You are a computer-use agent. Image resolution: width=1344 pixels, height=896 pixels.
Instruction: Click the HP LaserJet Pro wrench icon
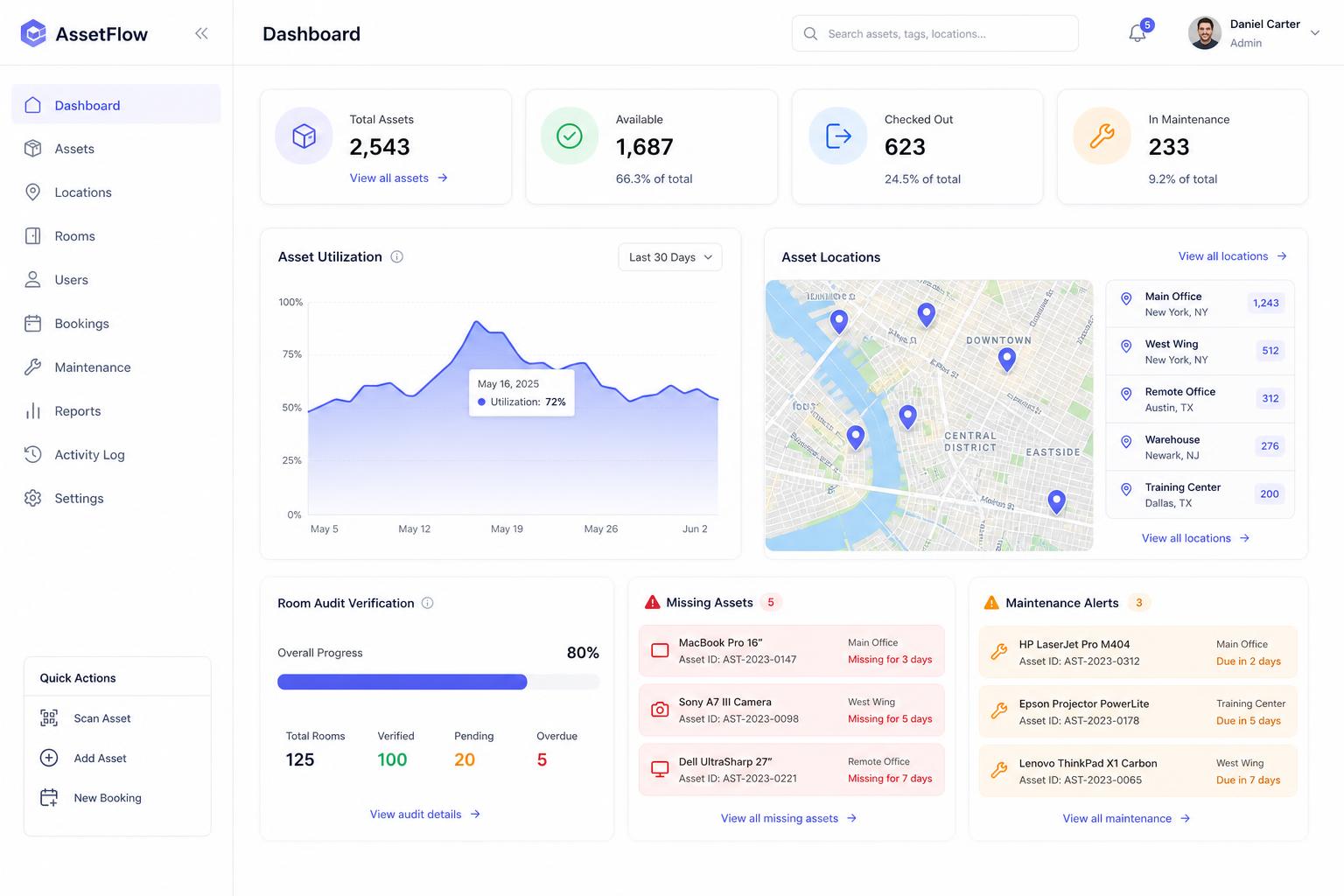998,652
